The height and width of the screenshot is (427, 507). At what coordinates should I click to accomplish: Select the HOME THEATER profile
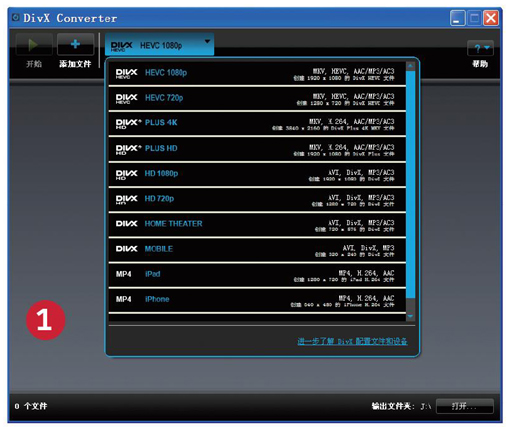[257, 225]
